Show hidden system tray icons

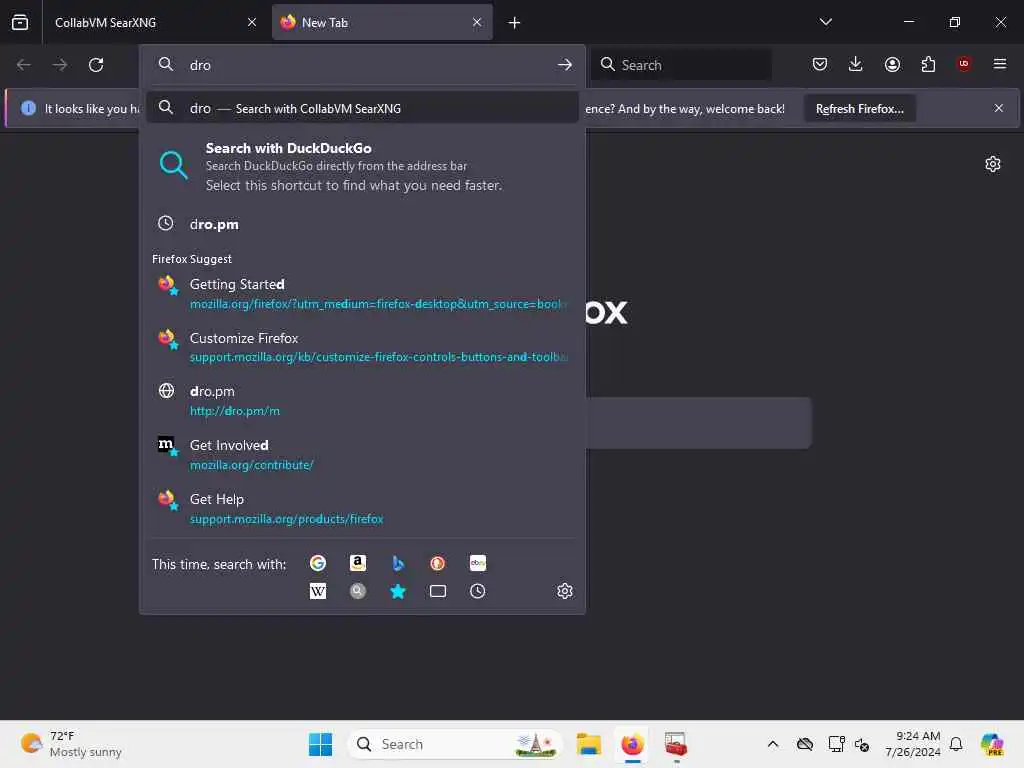coord(773,744)
